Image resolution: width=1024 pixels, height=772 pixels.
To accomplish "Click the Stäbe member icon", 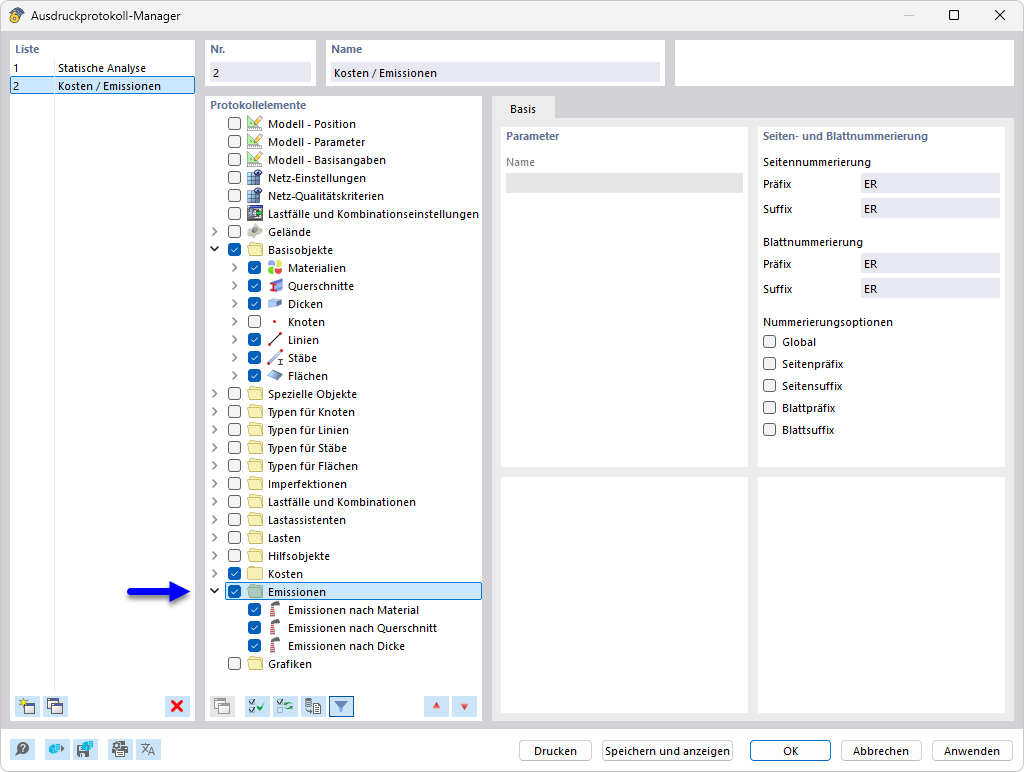I will tap(275, 358).
